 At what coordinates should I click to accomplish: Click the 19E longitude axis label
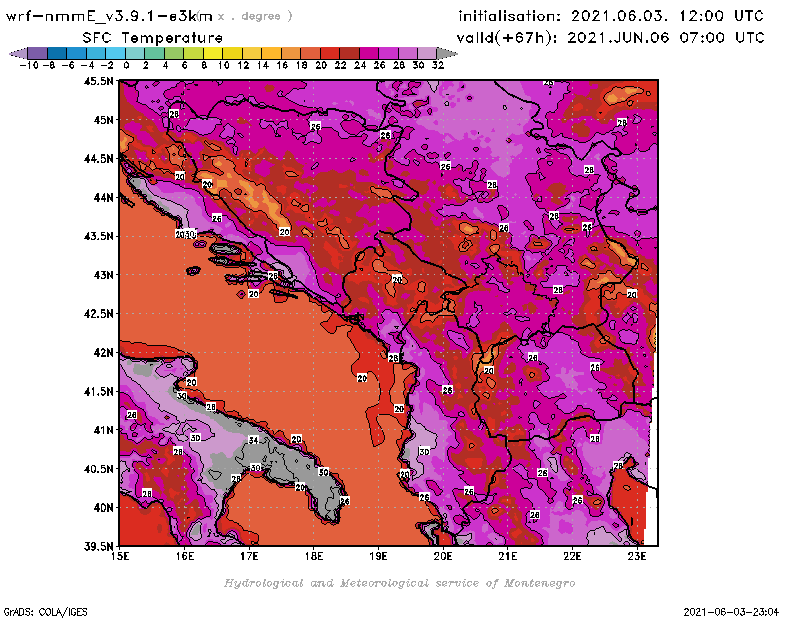(378, 556)
